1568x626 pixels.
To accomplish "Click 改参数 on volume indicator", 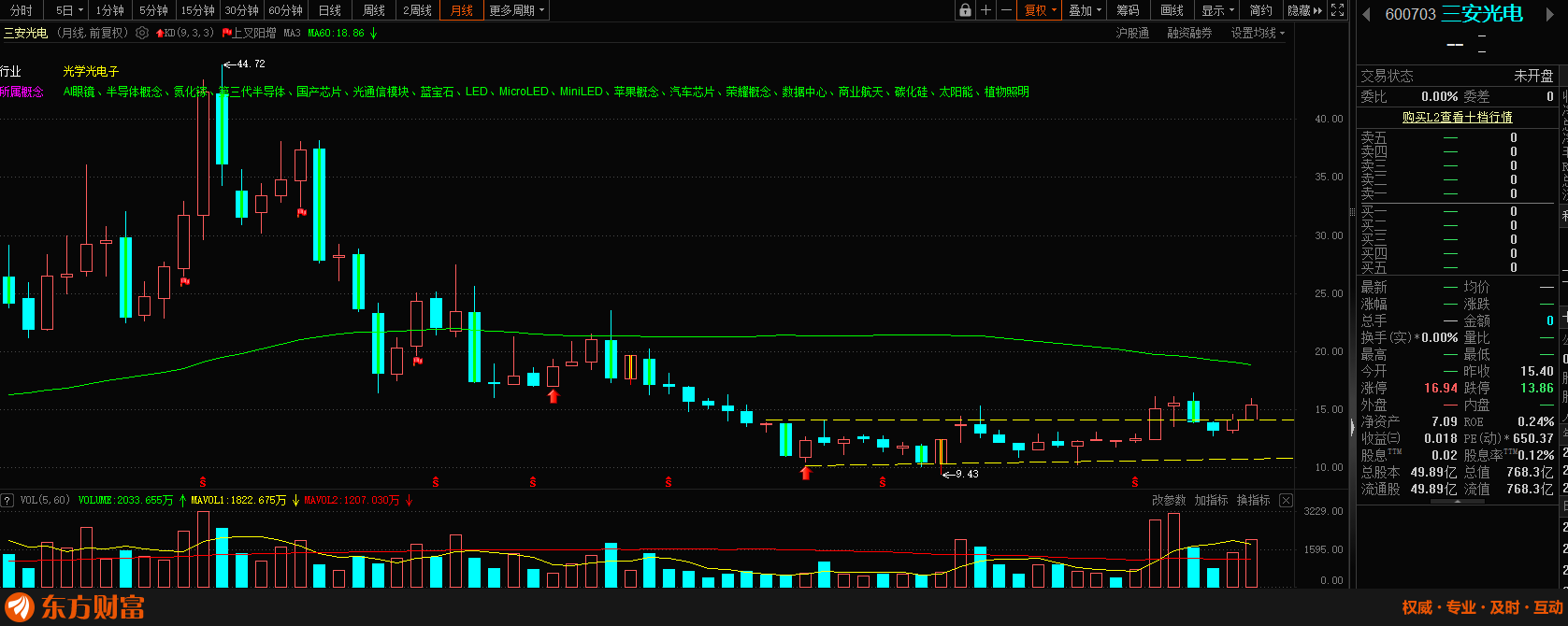I will 1169,501.
